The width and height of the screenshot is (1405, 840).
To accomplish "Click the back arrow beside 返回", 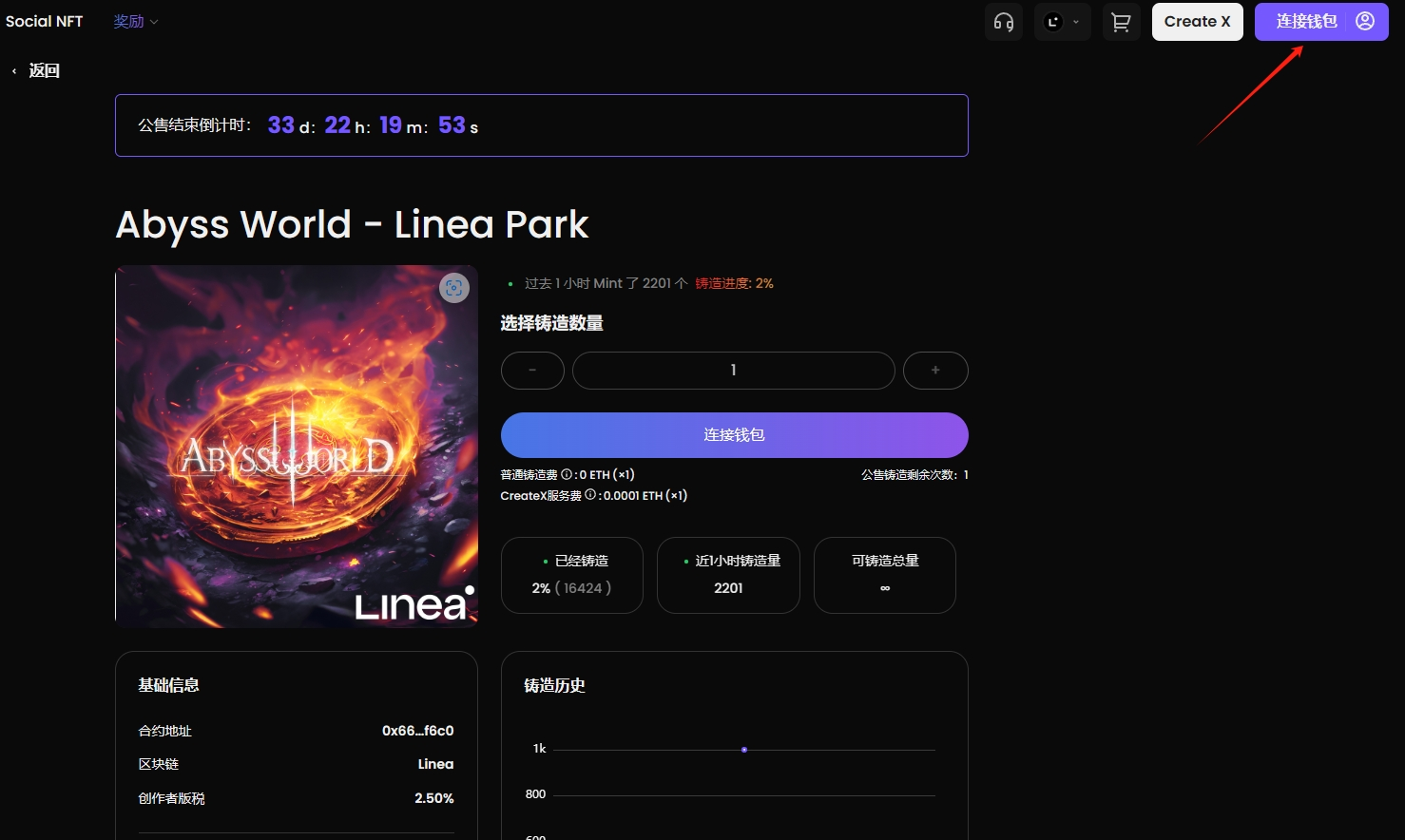I will pos(14,71).
